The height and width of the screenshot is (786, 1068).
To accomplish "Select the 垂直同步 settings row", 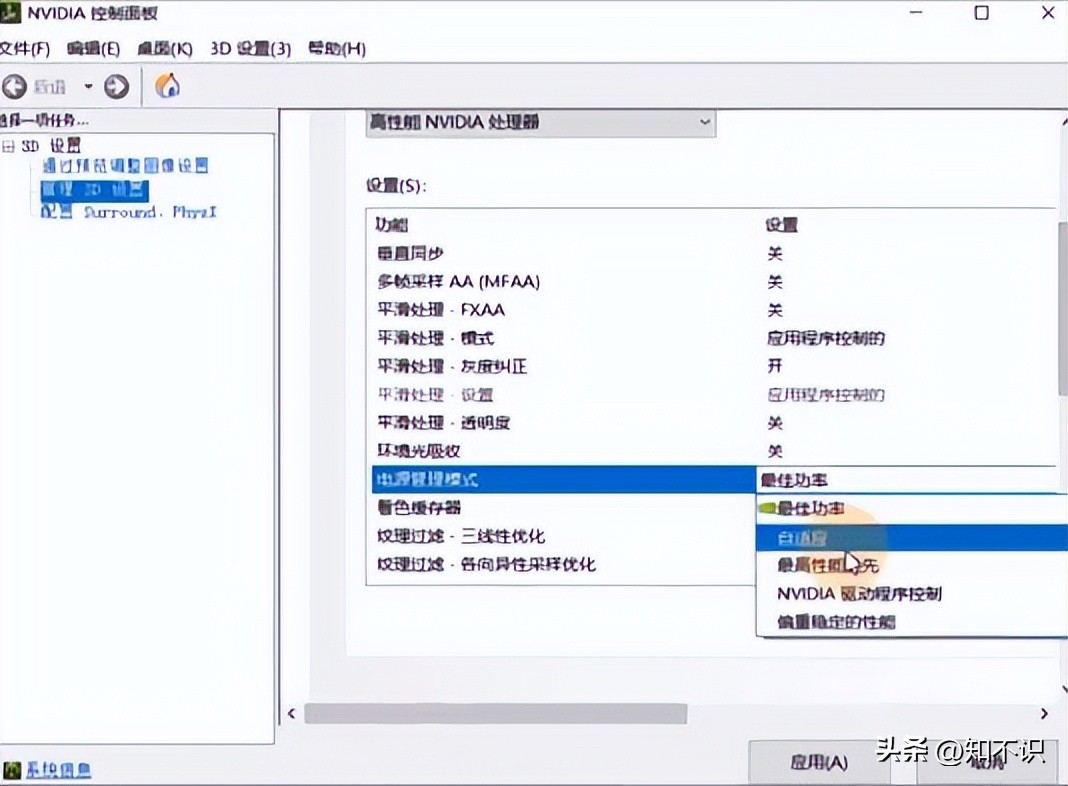I will pyautogui.click(x=410, y=254).
